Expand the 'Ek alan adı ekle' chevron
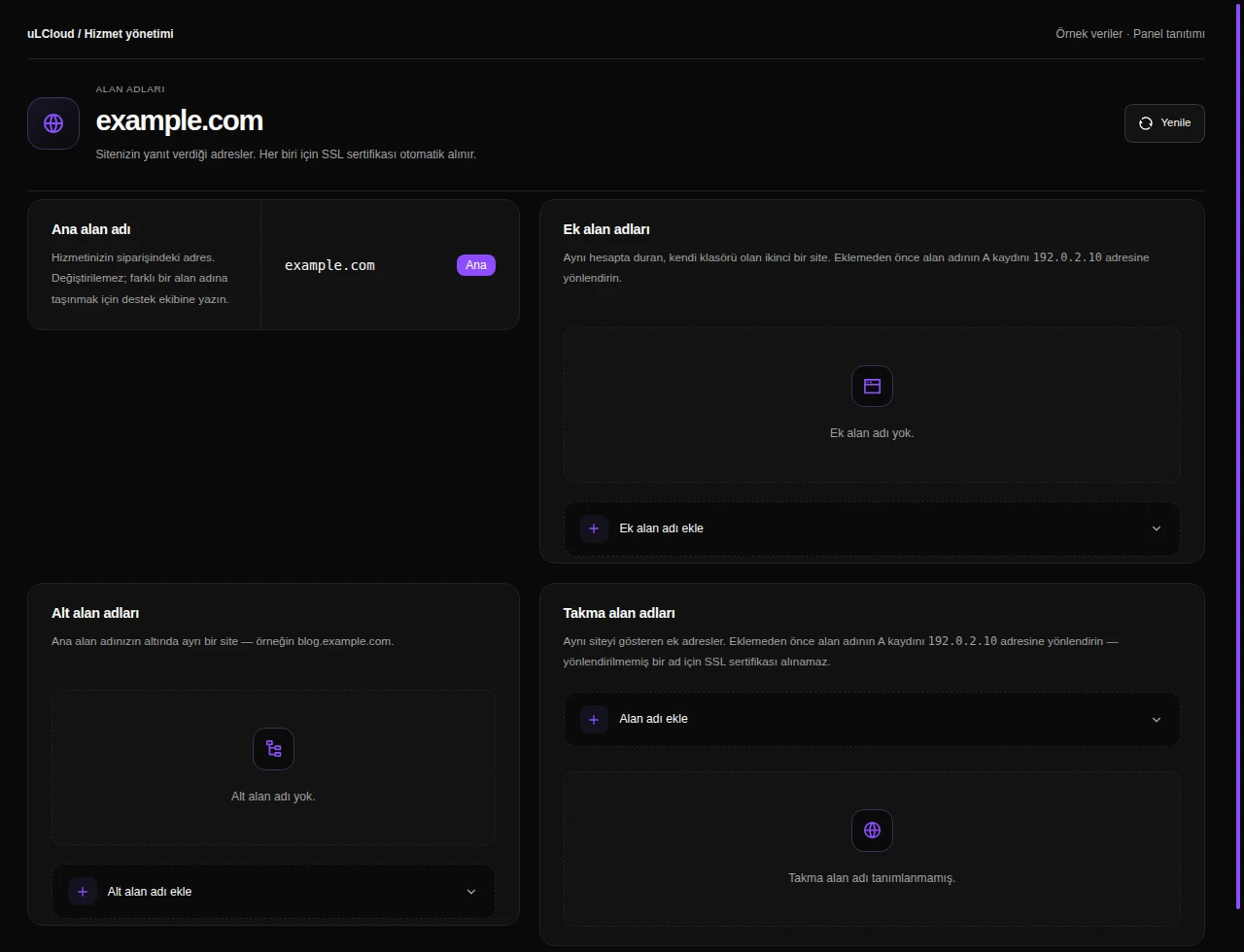 1157,528
